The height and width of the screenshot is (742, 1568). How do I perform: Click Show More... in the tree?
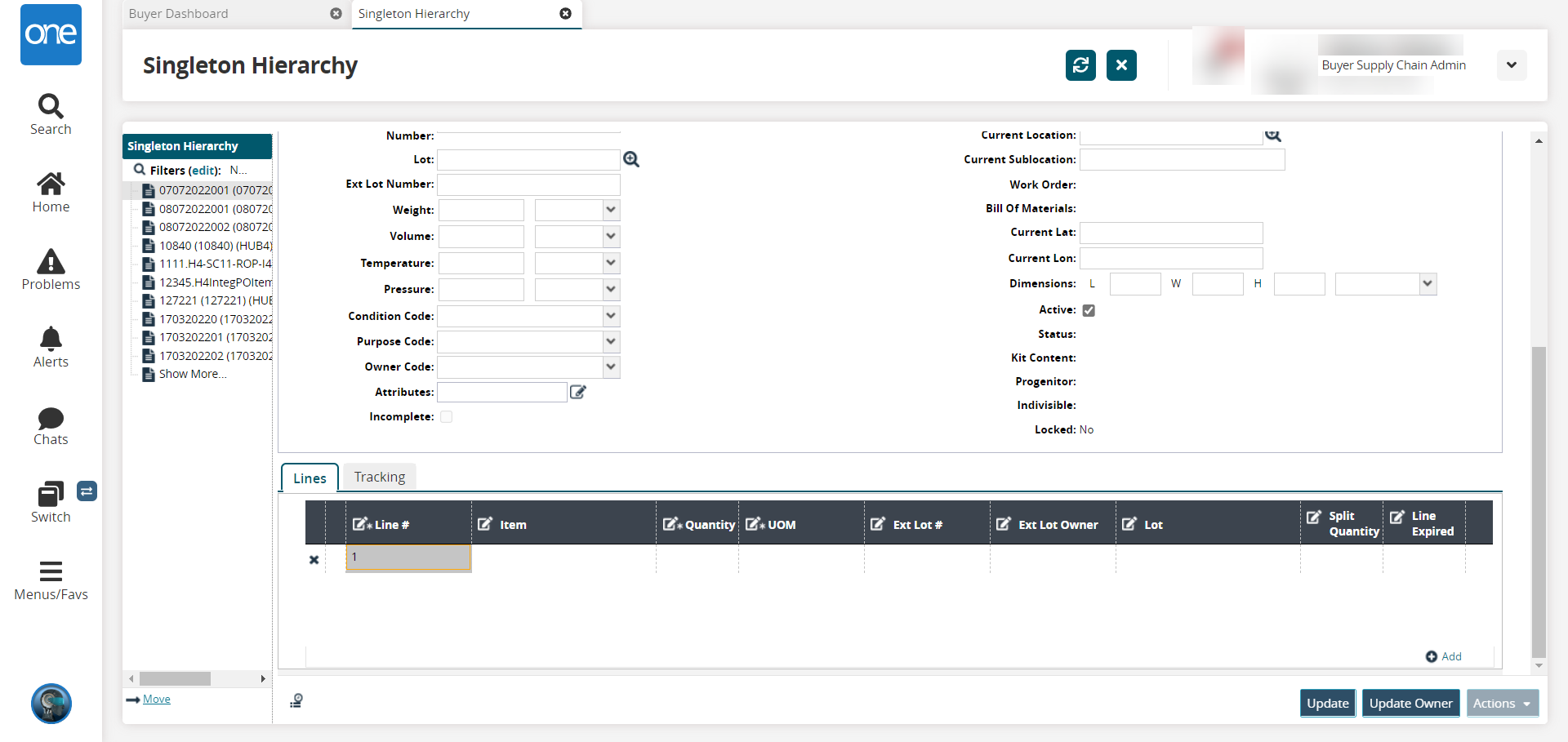click(x=193, y=374)
